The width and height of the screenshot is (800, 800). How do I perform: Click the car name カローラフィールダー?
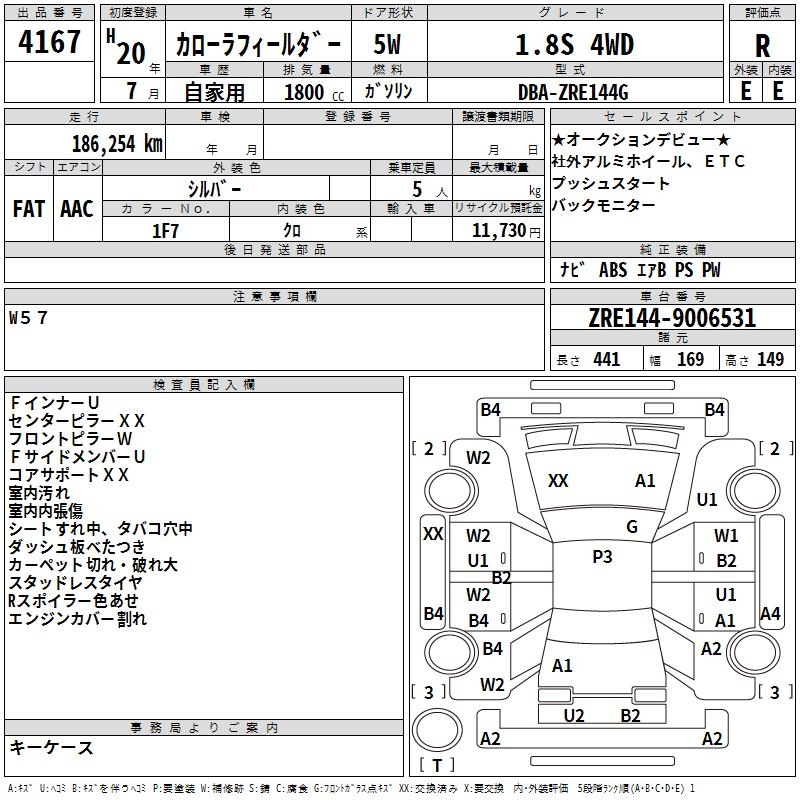click(258, 45)
